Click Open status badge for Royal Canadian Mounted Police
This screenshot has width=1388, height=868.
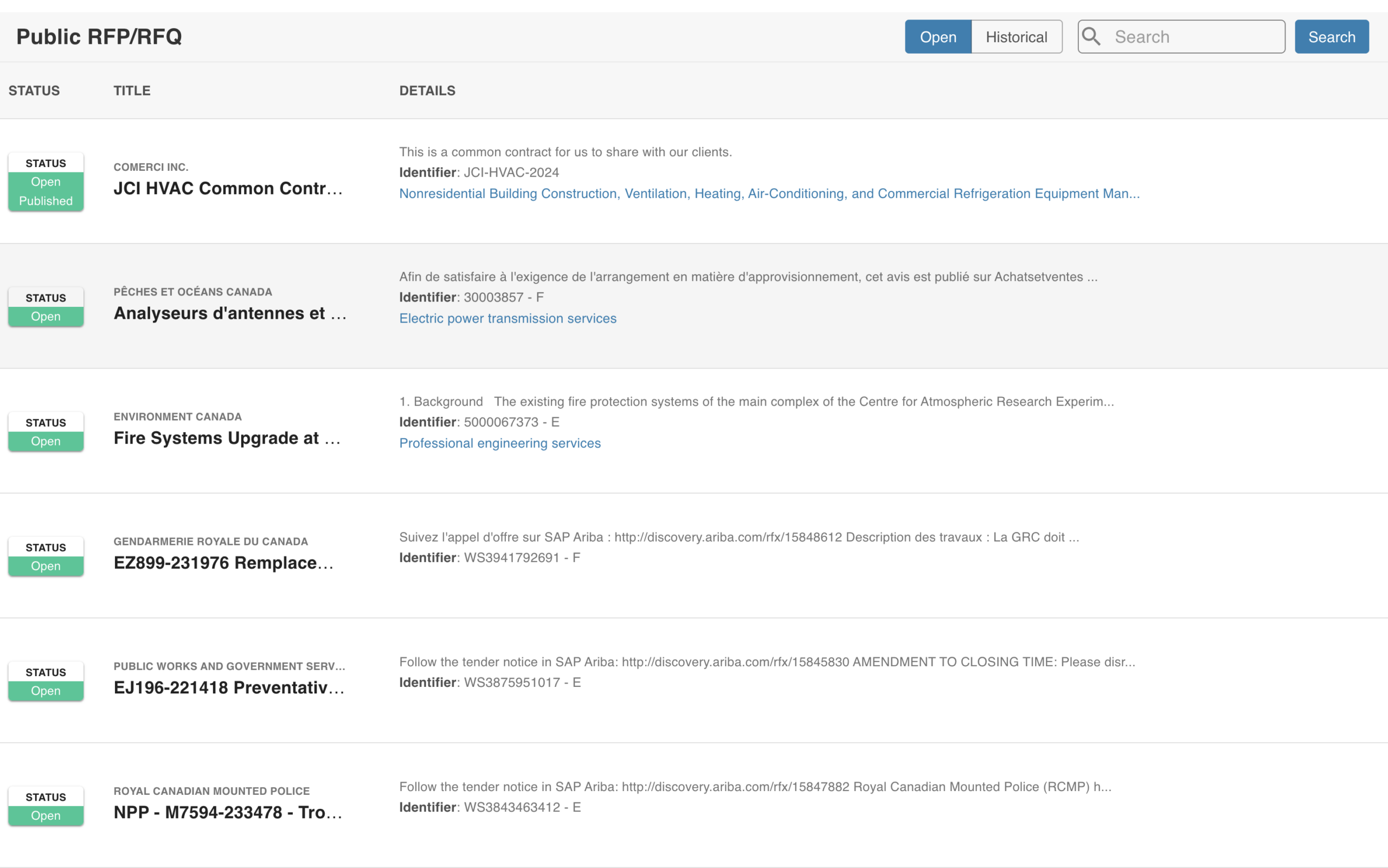(46, 815)
